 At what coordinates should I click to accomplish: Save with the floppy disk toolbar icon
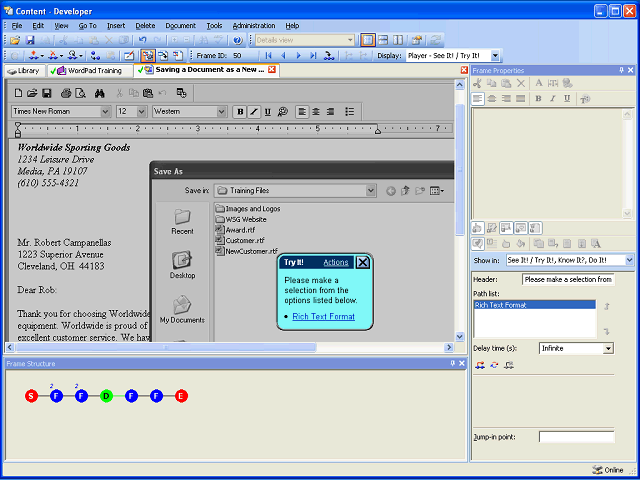point(30,40)
